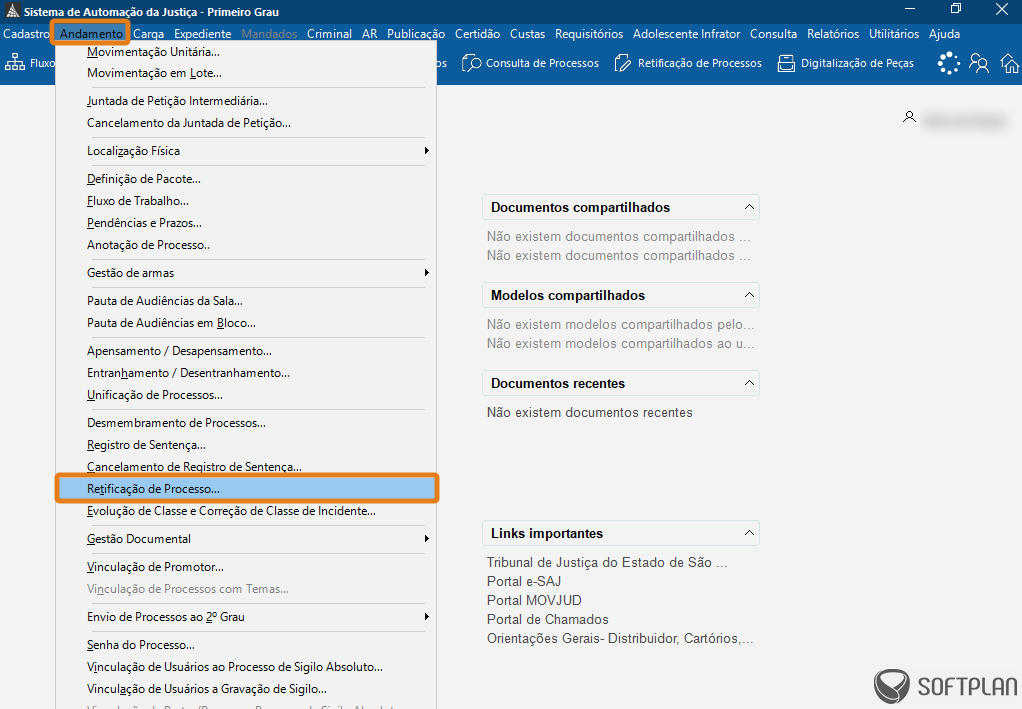
Task: Click the application logo in title bar
Action: [12, 11]
